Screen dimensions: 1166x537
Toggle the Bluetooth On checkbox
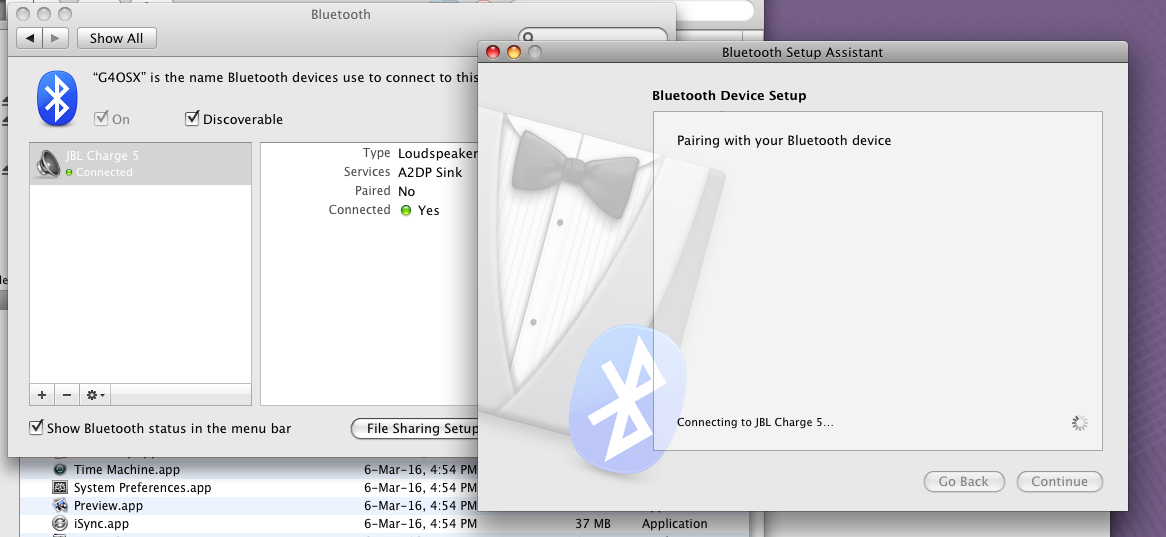[x=101, y=119]
